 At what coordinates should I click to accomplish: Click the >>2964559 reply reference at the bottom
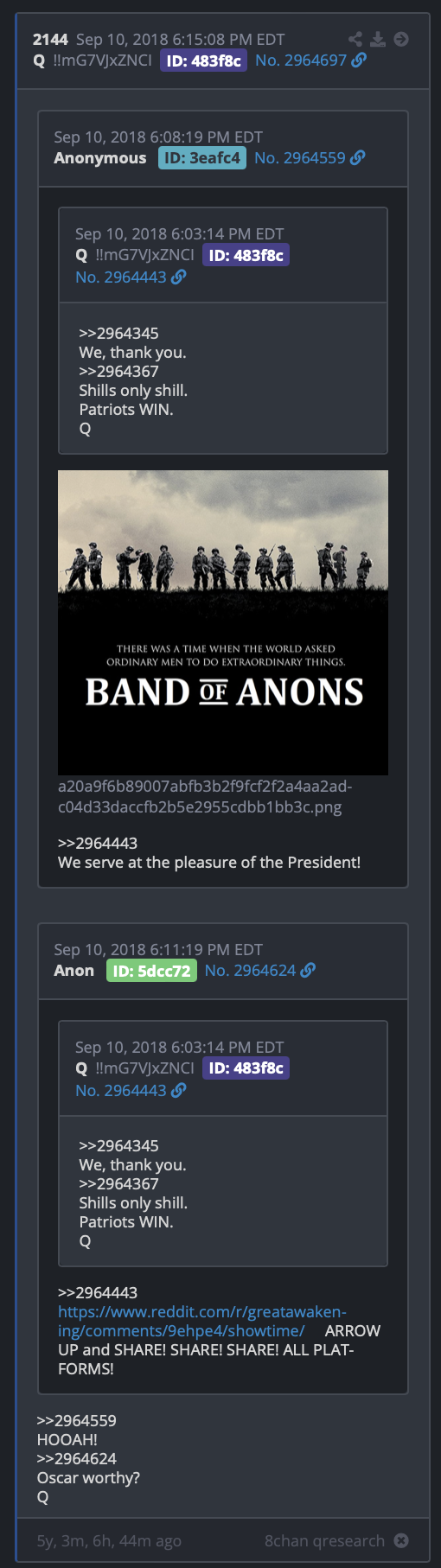(76, 1420)
